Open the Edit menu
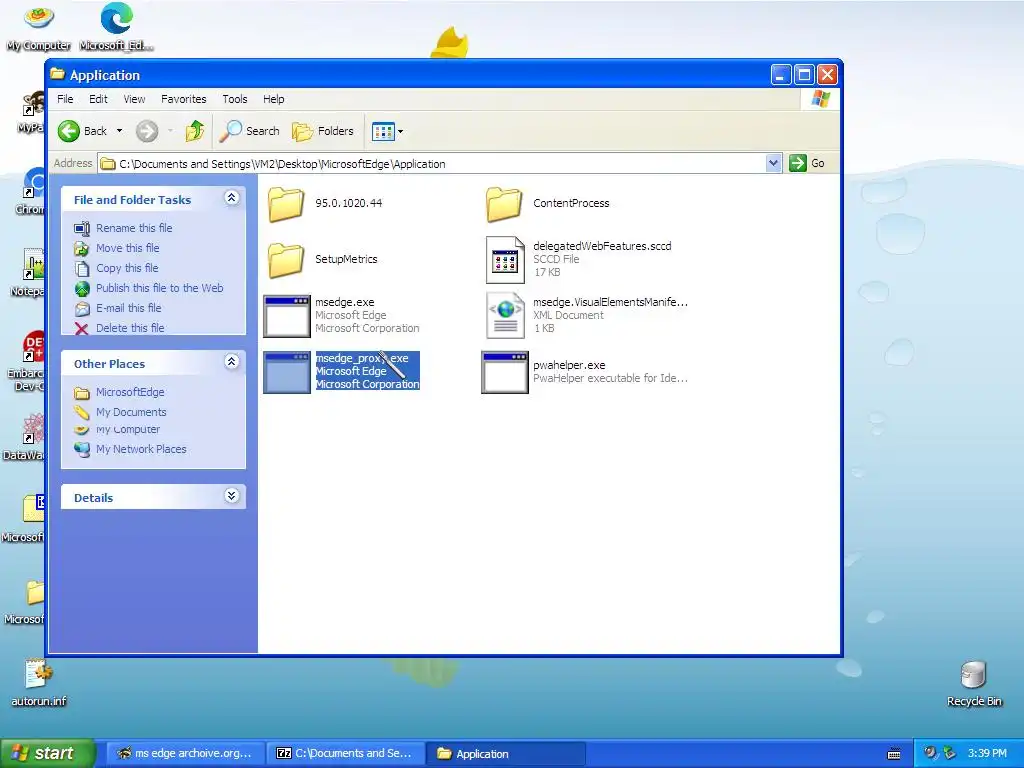 coord(99,99)
